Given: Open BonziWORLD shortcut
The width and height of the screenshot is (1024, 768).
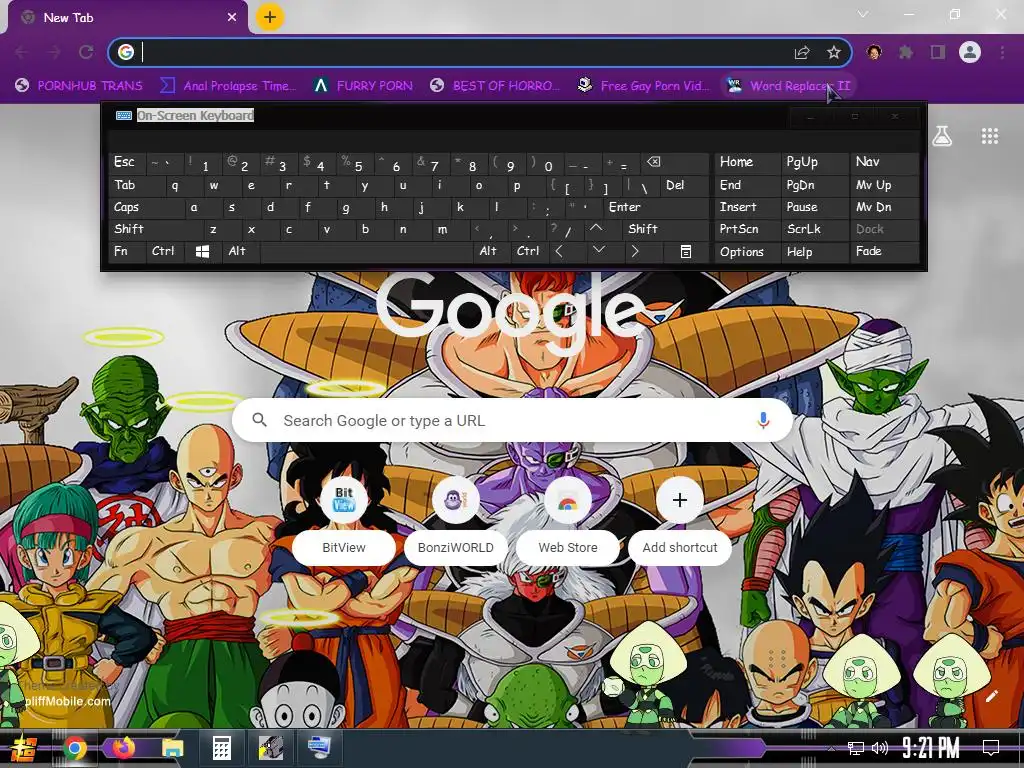Looking at the screenshot, I should [x=456, y=520].
